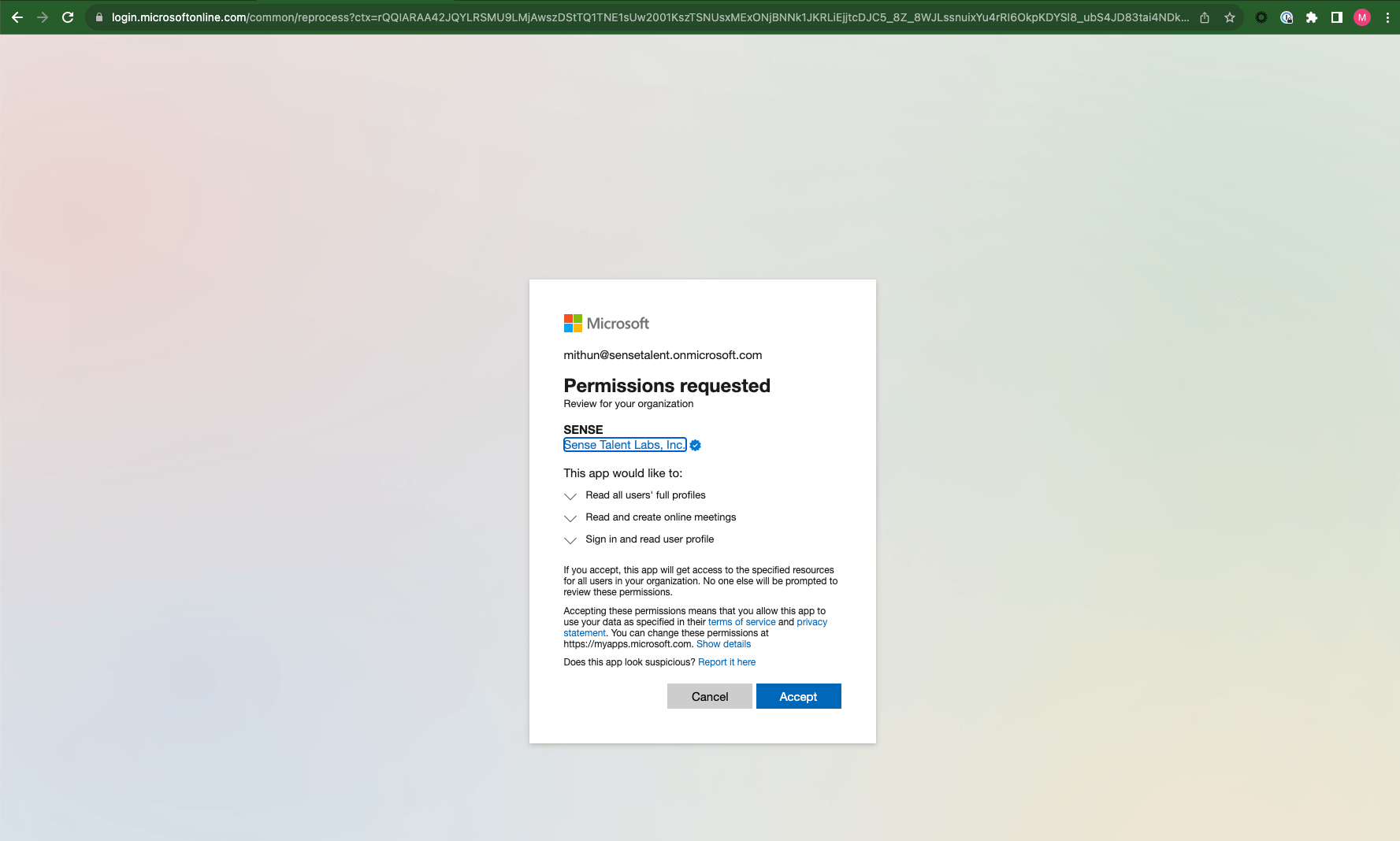Viewport: 1400px width, 841px height.
Task: Open the share icon in the toolbar
Action: (x=1205, y=17)
